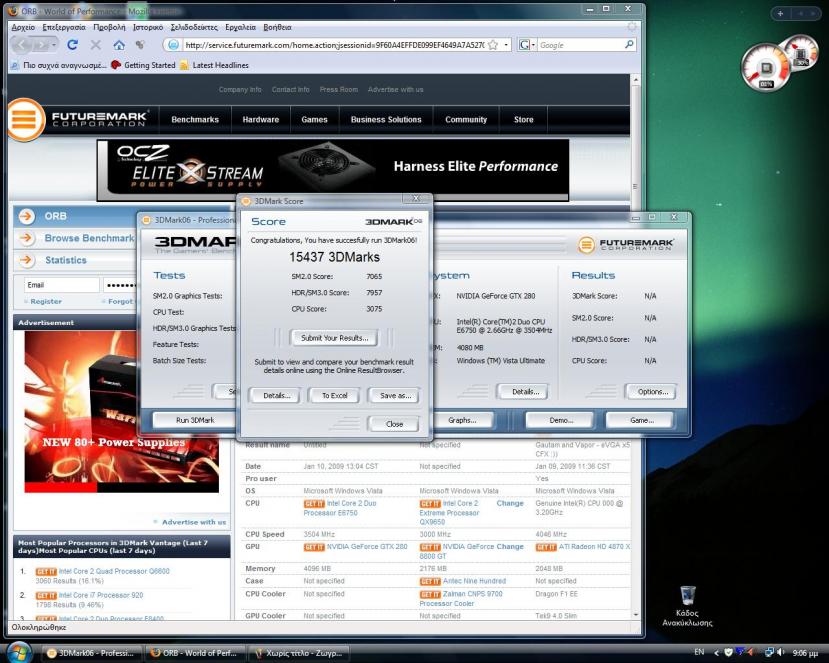Switch to 3DMark06 taskbar button

coord(94,653)
